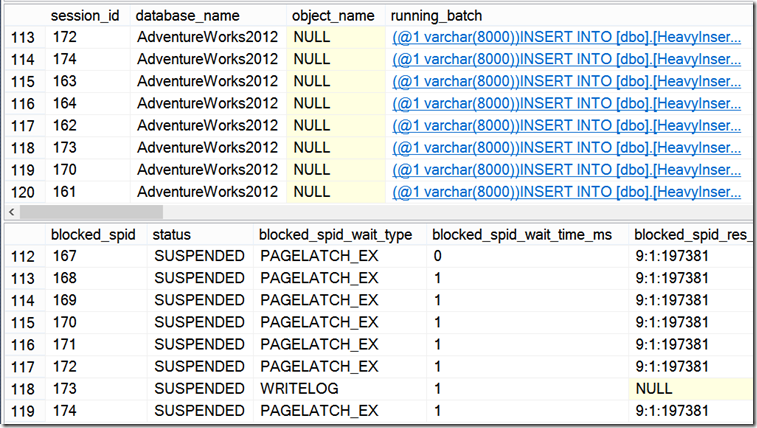Click session_id cell 162
Screen dimensions: 757x428
[87, 126]
